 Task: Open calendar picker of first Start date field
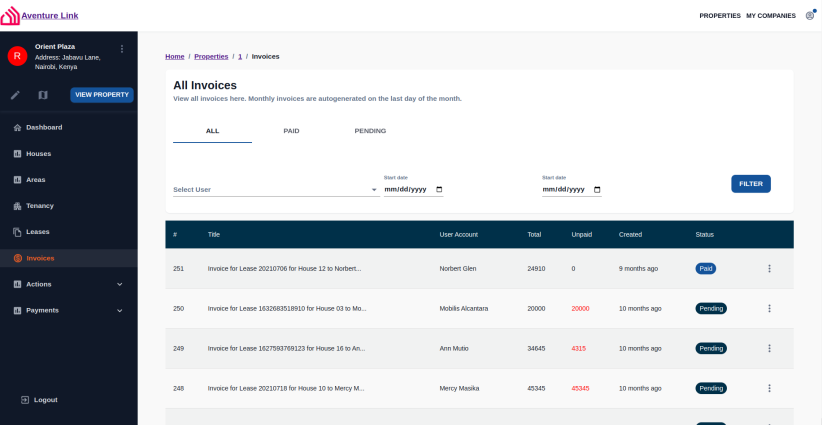pyautogui.click(x=439, y=190)
